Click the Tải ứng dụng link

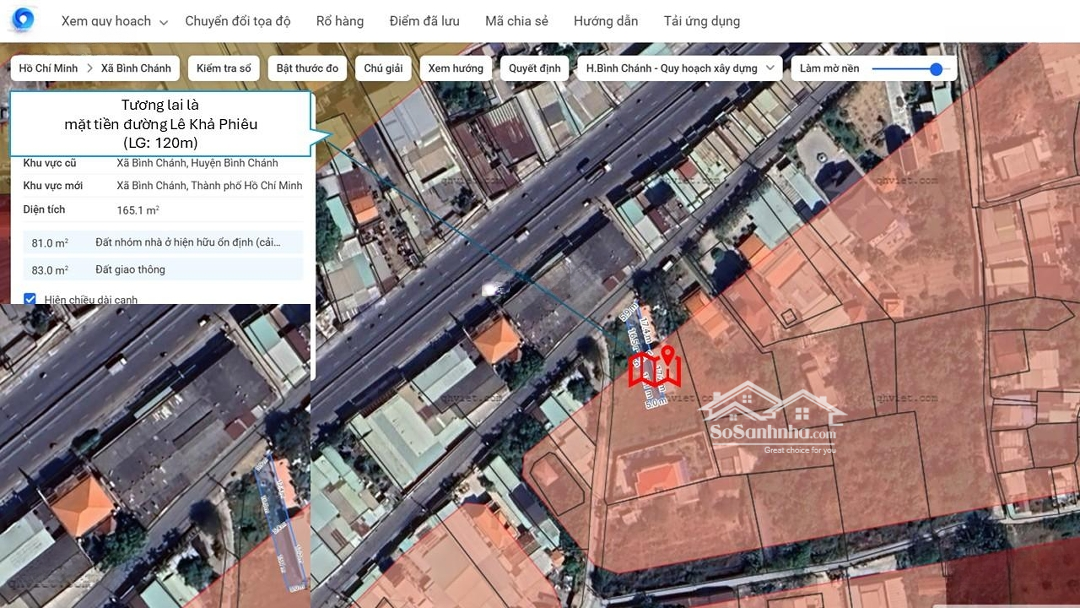(701, 21)
